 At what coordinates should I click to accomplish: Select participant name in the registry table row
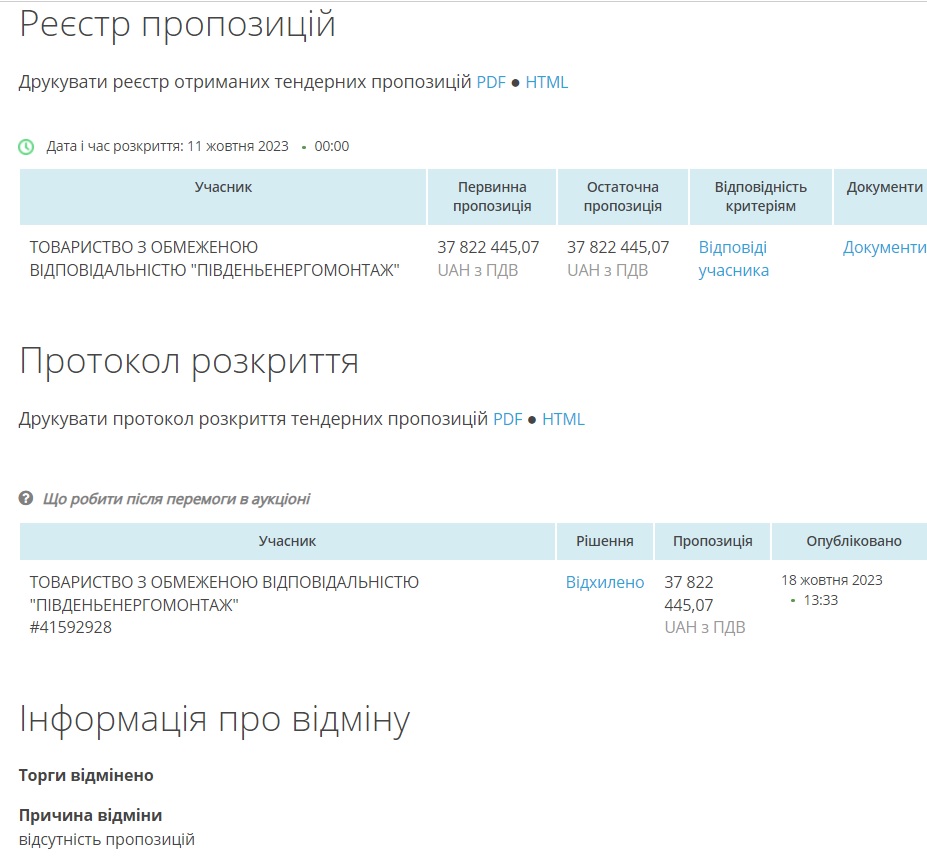[x=215, y=258]
